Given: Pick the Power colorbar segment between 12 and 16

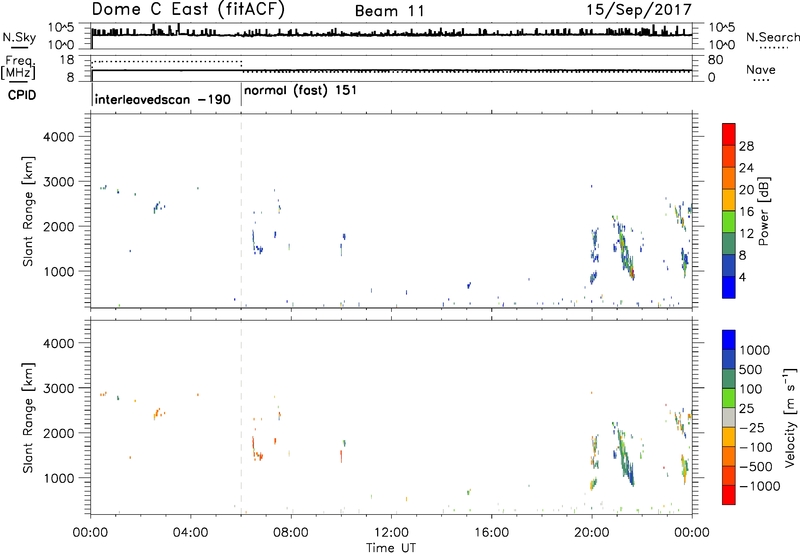Looking at the screenshot, I should click(x=729, y=222).
